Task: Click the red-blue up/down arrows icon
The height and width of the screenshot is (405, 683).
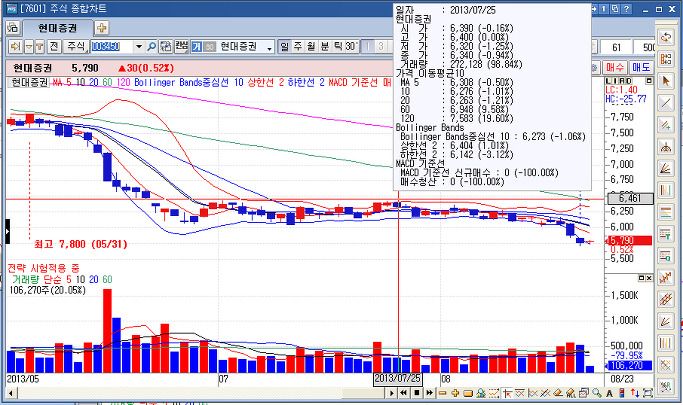Action: click(635, 393)
